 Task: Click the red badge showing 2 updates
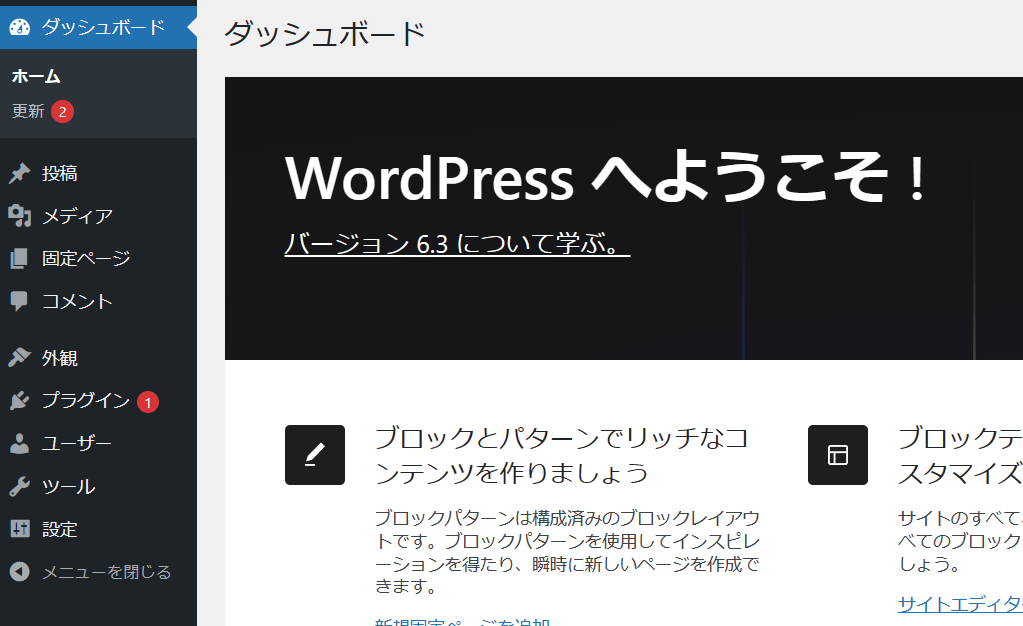tap(63, 112)
